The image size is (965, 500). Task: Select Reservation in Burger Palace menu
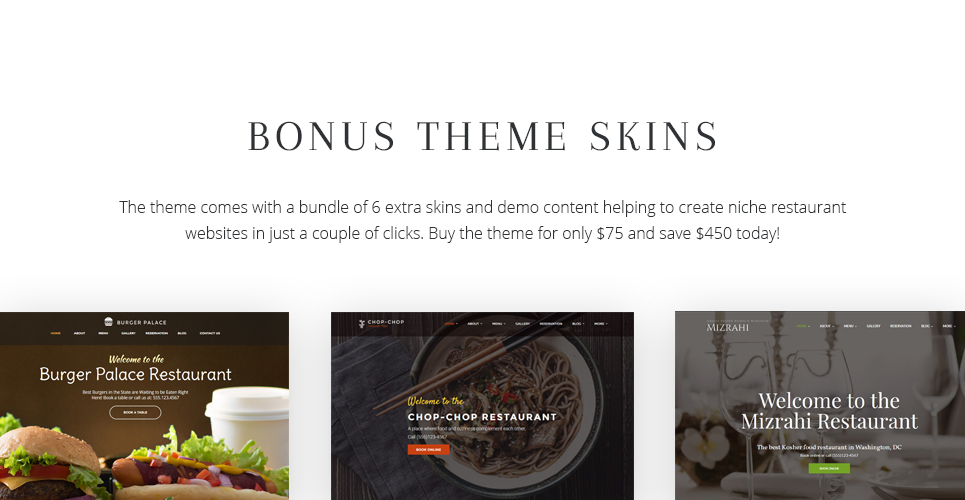[156, 333]
